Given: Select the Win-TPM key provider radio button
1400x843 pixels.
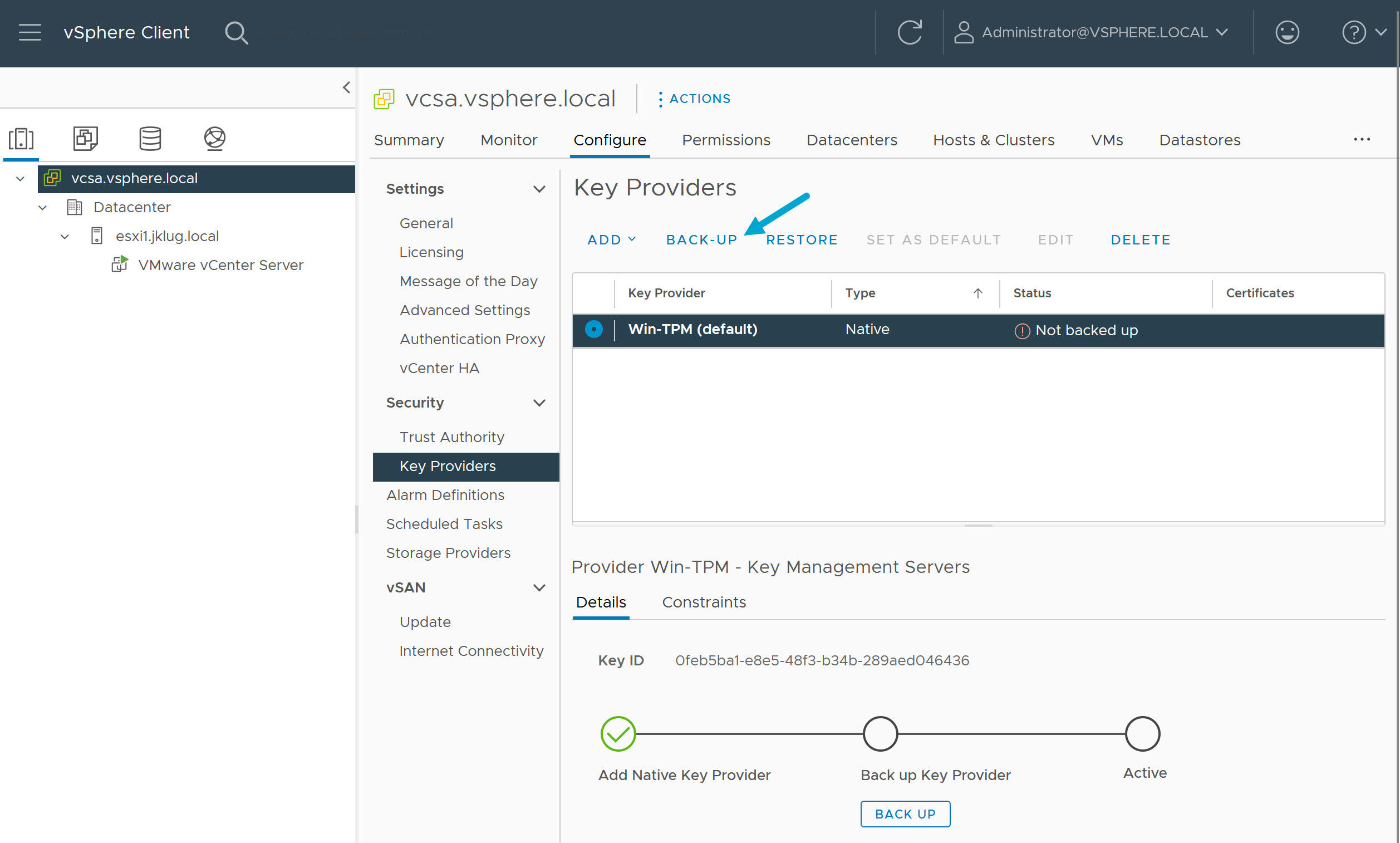Looking at the screenshot, I should (x=593, y=330).
